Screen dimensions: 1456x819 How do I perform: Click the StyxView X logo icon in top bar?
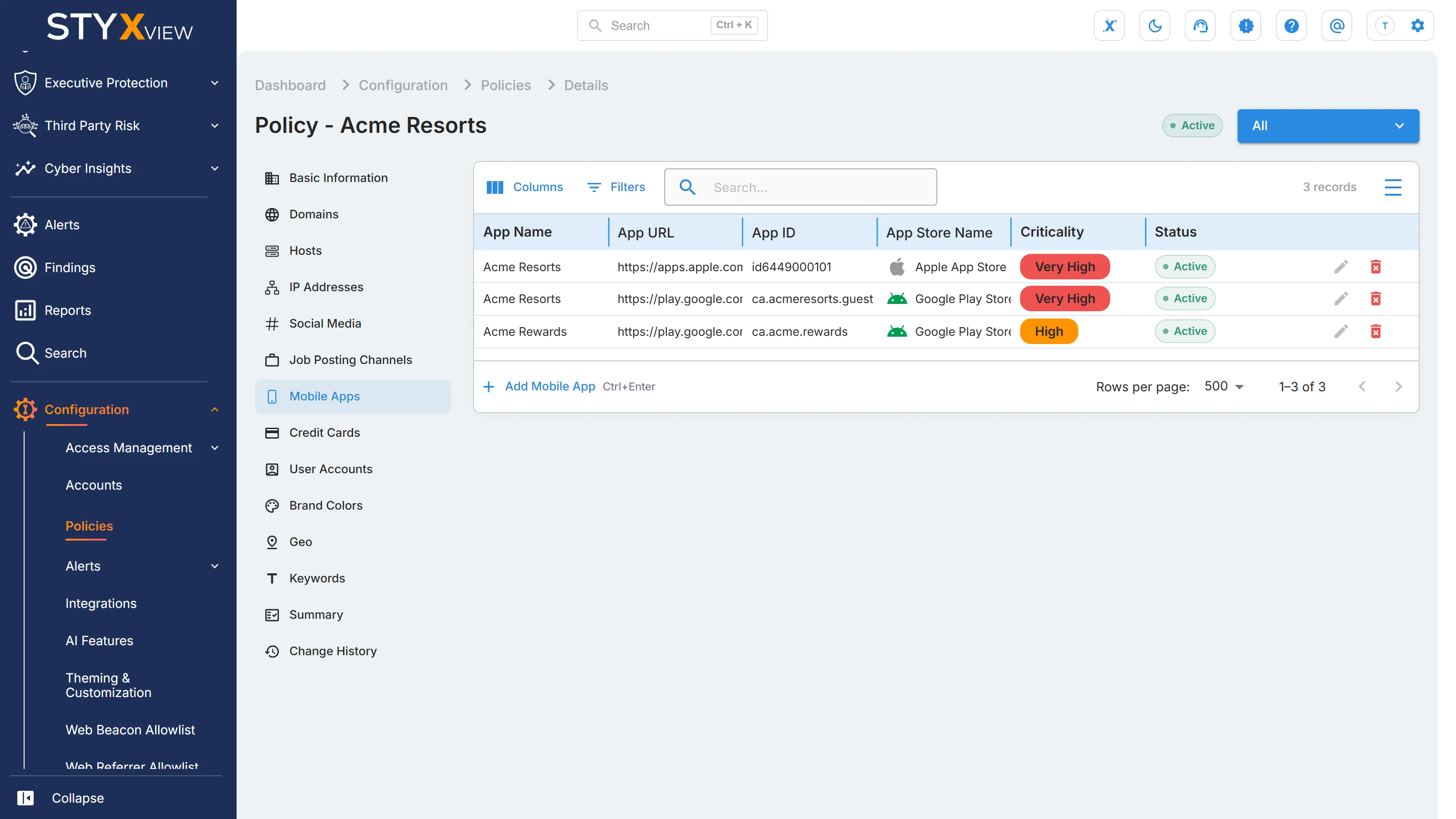point(1109,25)
